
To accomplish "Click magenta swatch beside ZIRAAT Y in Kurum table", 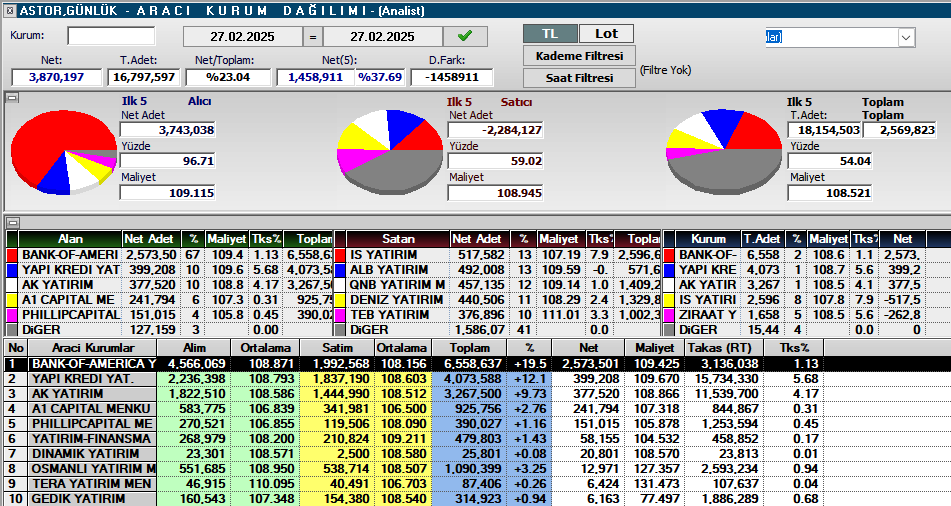I will coord(669,315).
